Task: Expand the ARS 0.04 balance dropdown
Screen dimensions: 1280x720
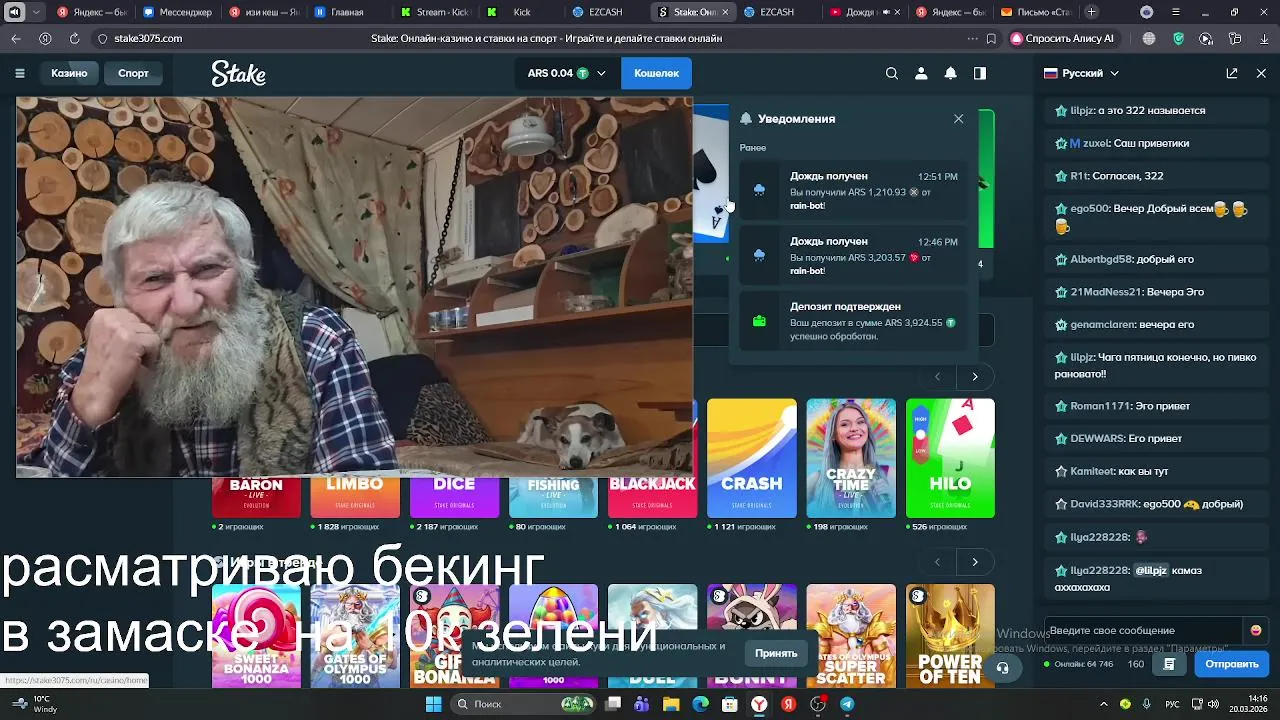Action: (x=567, y=73)
